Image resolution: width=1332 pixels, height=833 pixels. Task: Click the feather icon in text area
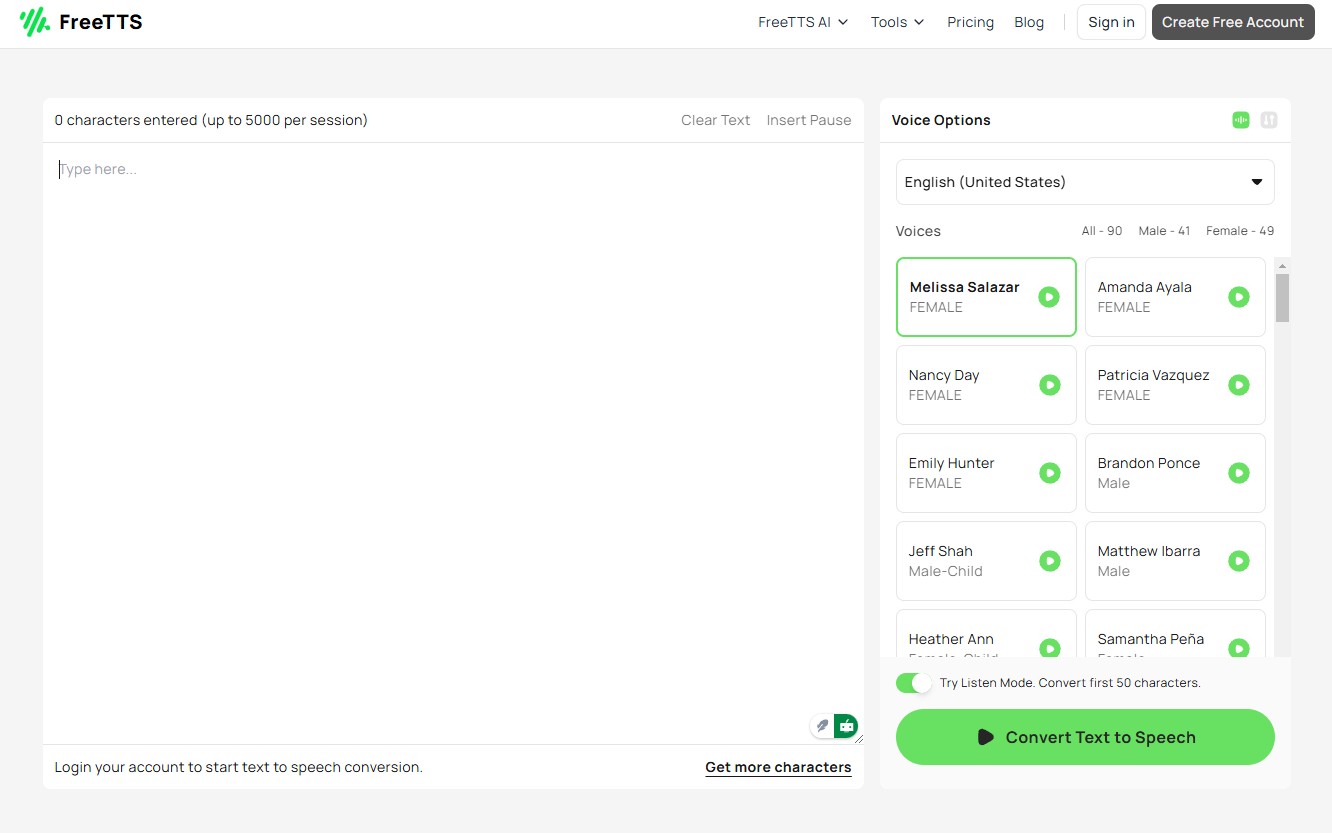[822, 726]
